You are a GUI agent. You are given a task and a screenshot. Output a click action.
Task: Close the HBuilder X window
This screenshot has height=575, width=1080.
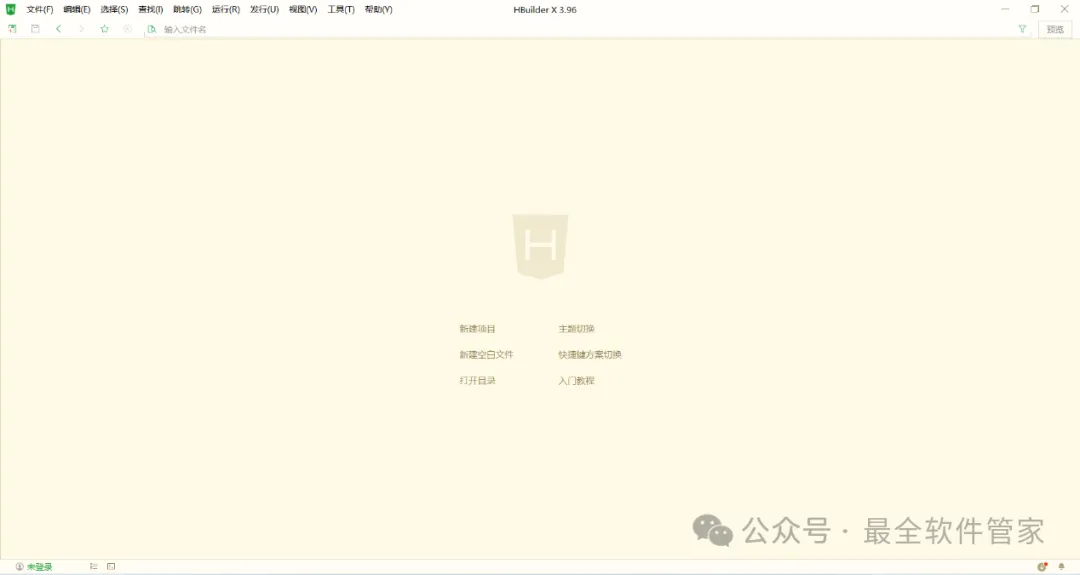pos(1064,9)
